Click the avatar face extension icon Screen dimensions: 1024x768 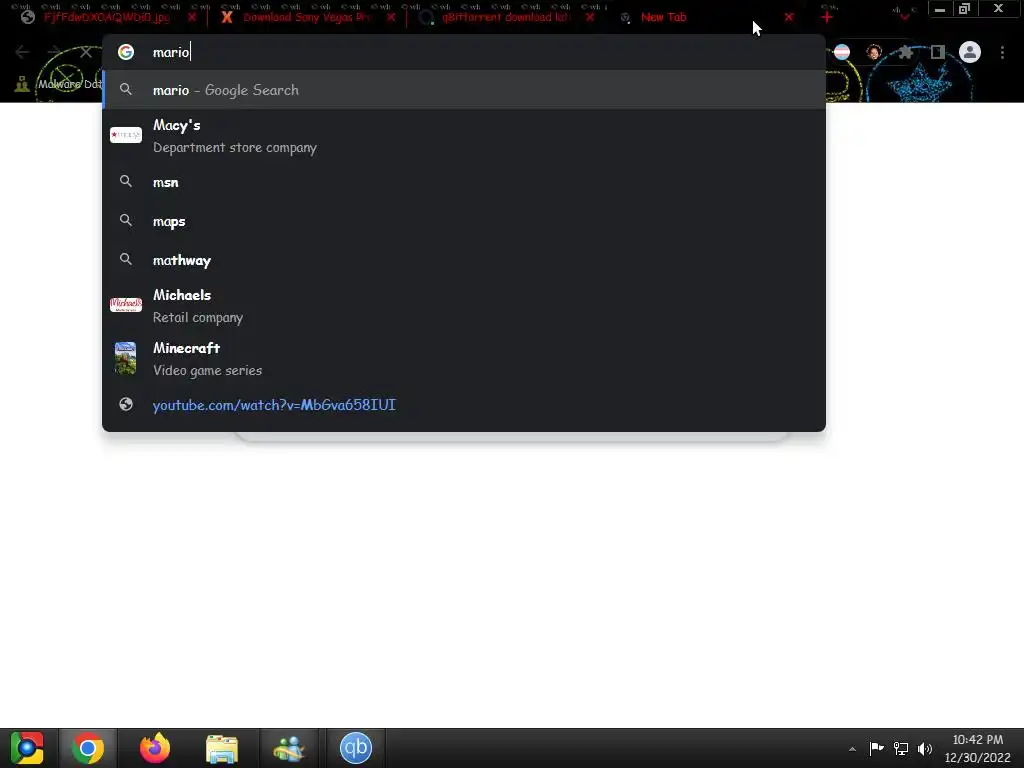[874, 52]
